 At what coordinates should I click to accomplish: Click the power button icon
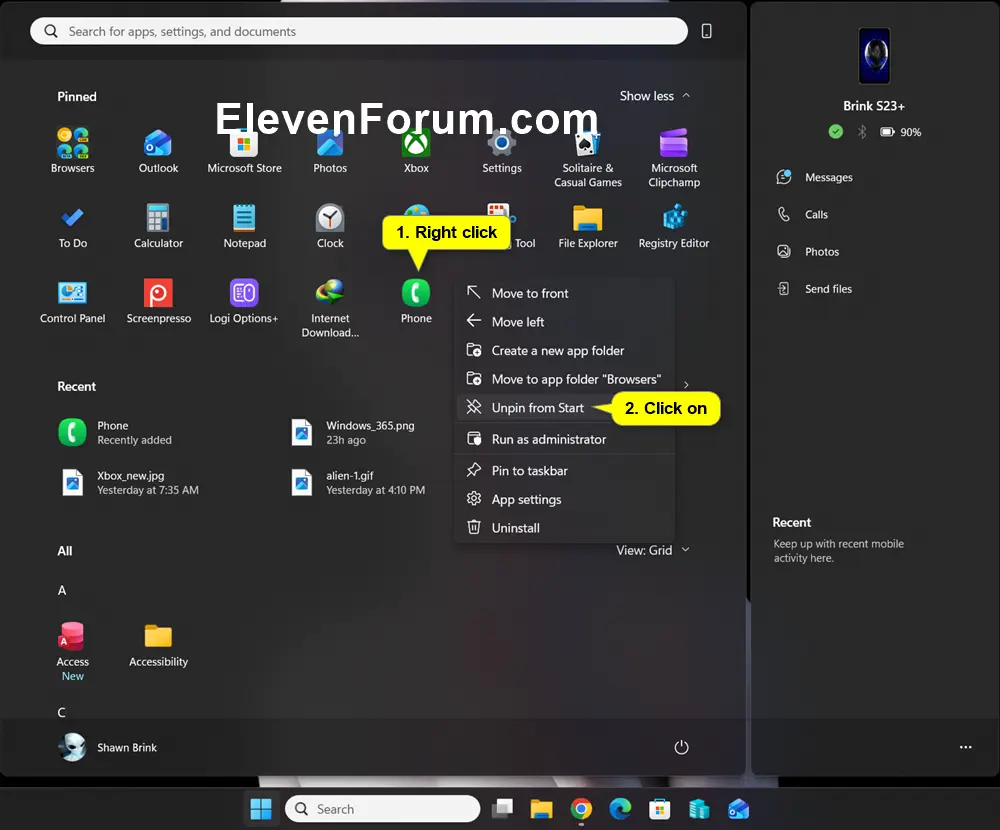coord(681,747)
